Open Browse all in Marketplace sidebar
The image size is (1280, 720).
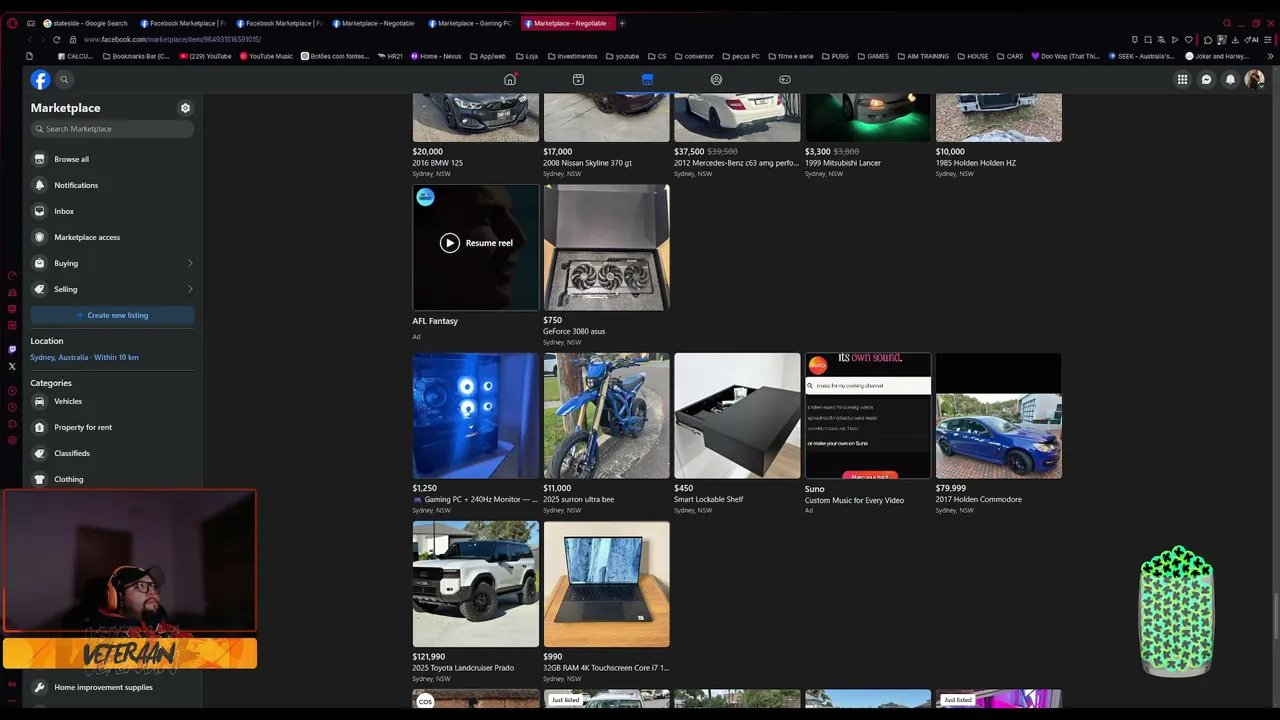click(112, 159)
